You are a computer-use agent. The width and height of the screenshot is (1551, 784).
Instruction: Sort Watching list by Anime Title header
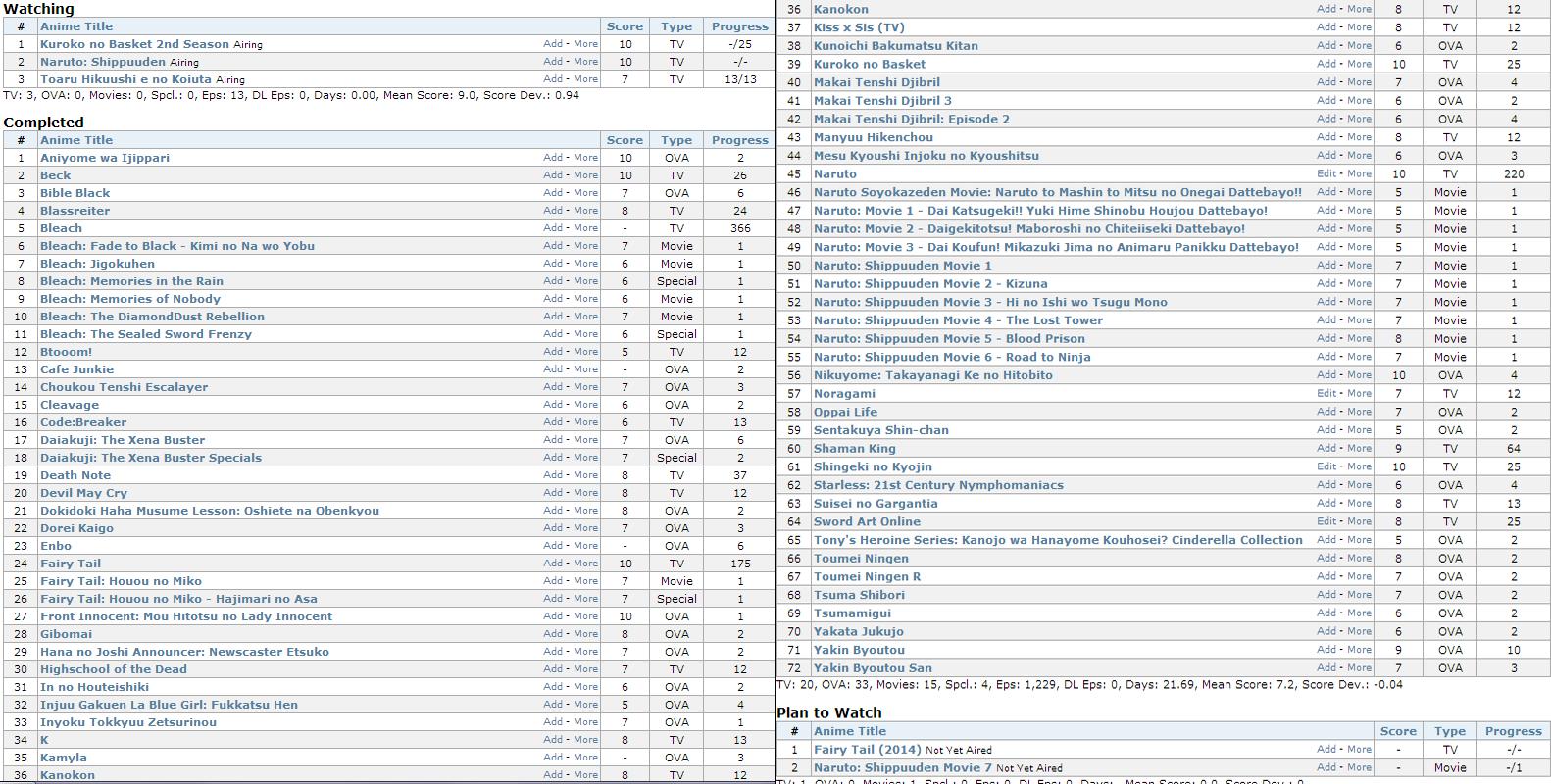click(76, 26)
